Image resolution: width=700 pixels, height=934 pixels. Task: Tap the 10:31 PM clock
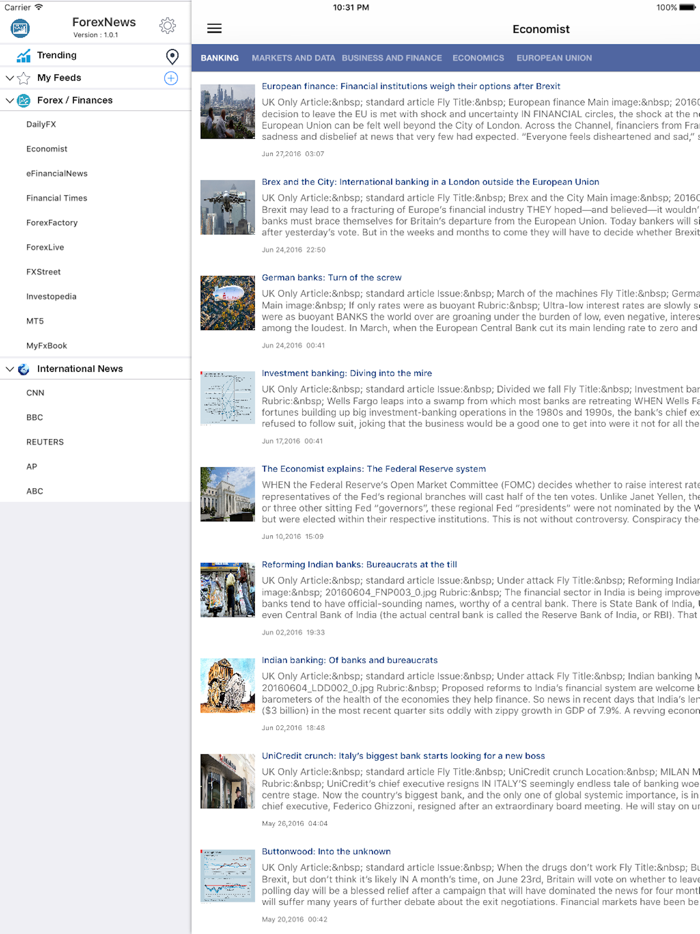pyautogui.click(x=350, y=7)
